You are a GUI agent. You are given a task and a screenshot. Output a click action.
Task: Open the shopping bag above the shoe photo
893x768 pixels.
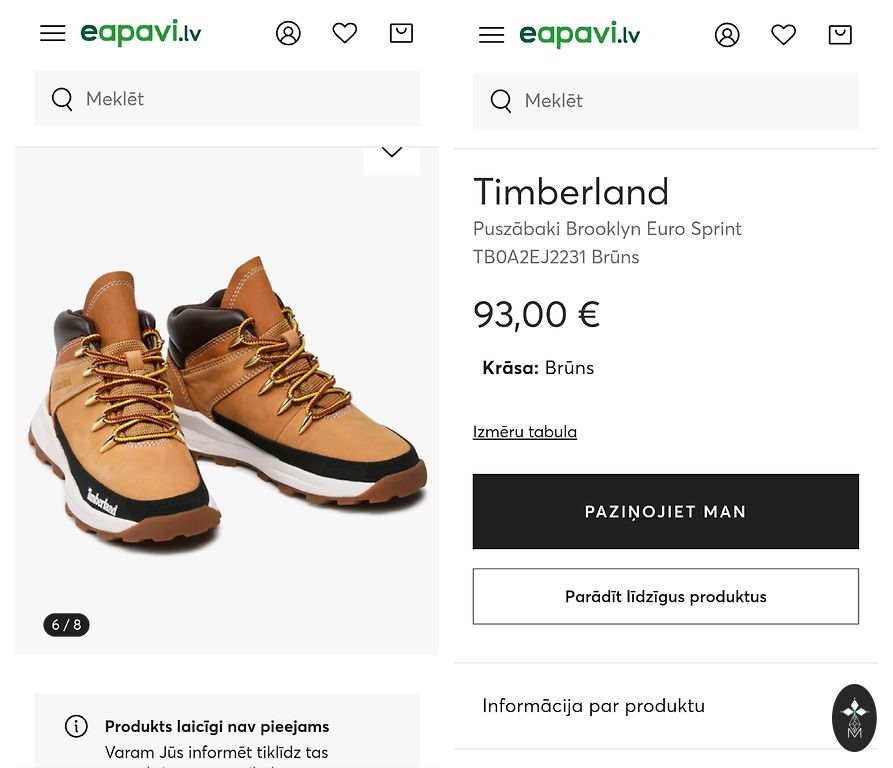(401, 33)
